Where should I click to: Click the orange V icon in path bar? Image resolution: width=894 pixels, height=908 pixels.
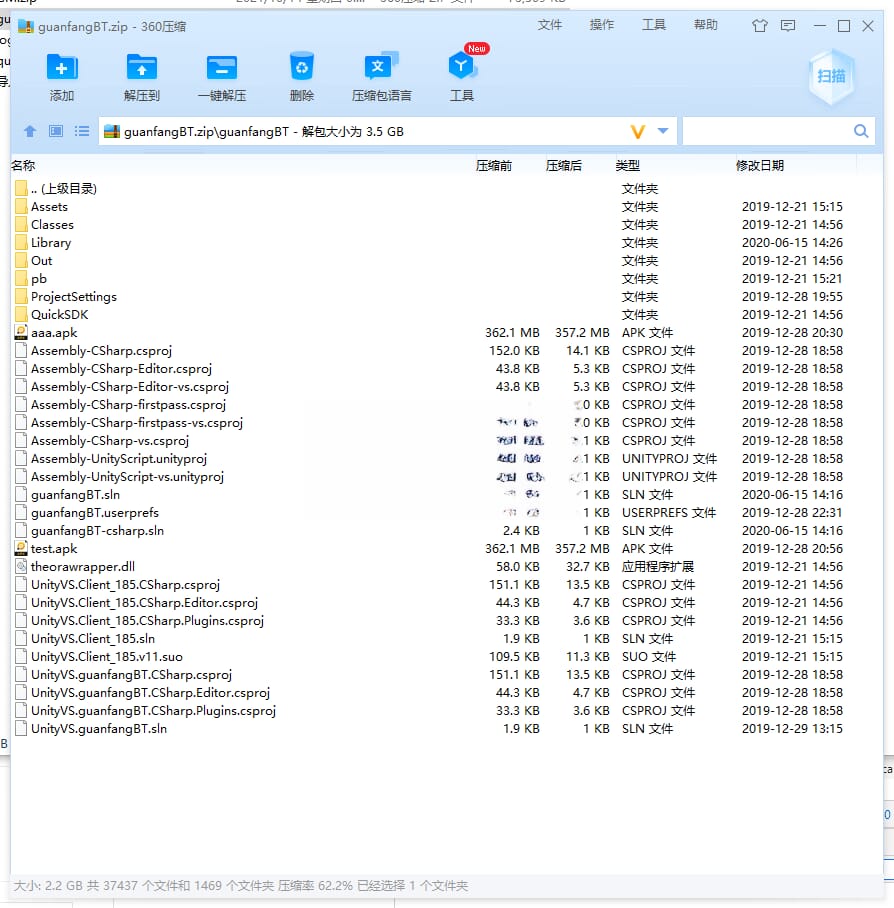click(637, 132)
